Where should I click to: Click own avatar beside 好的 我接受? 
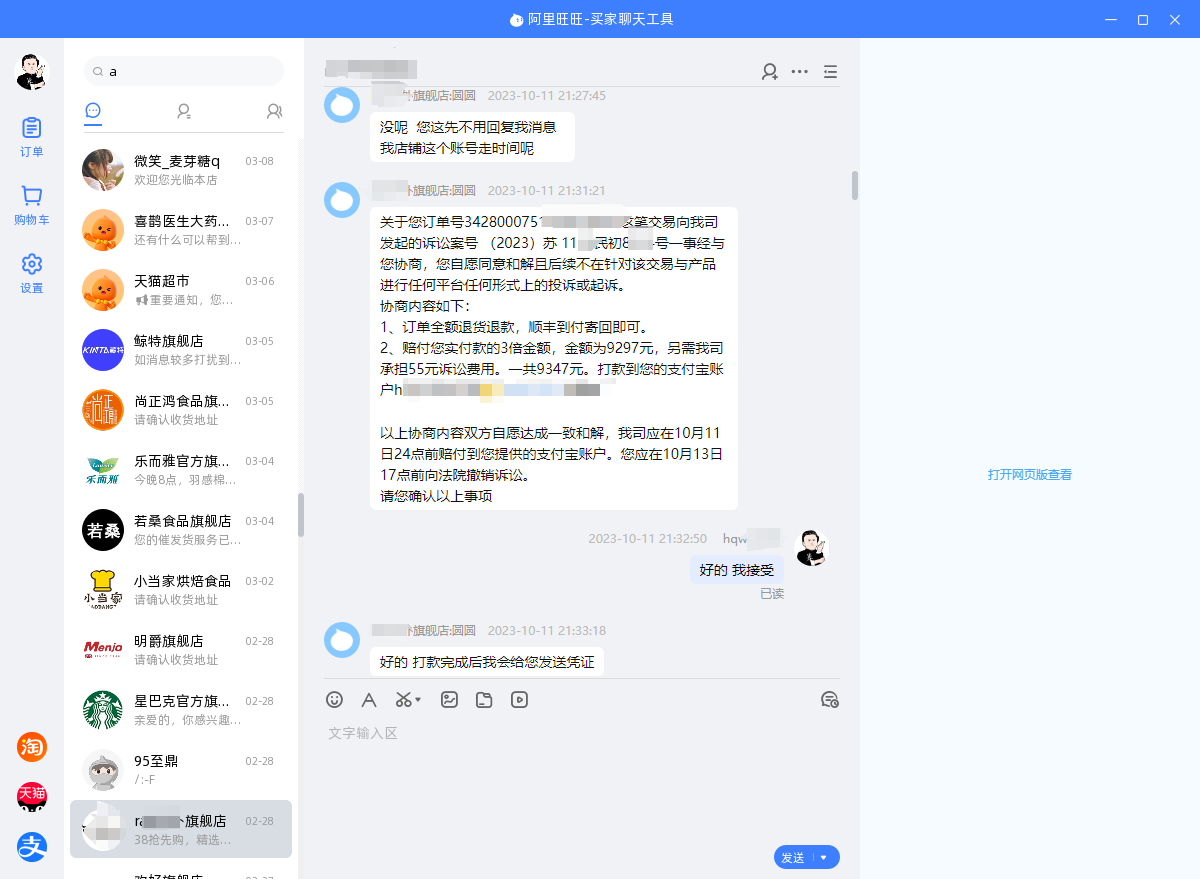point(811,548)
